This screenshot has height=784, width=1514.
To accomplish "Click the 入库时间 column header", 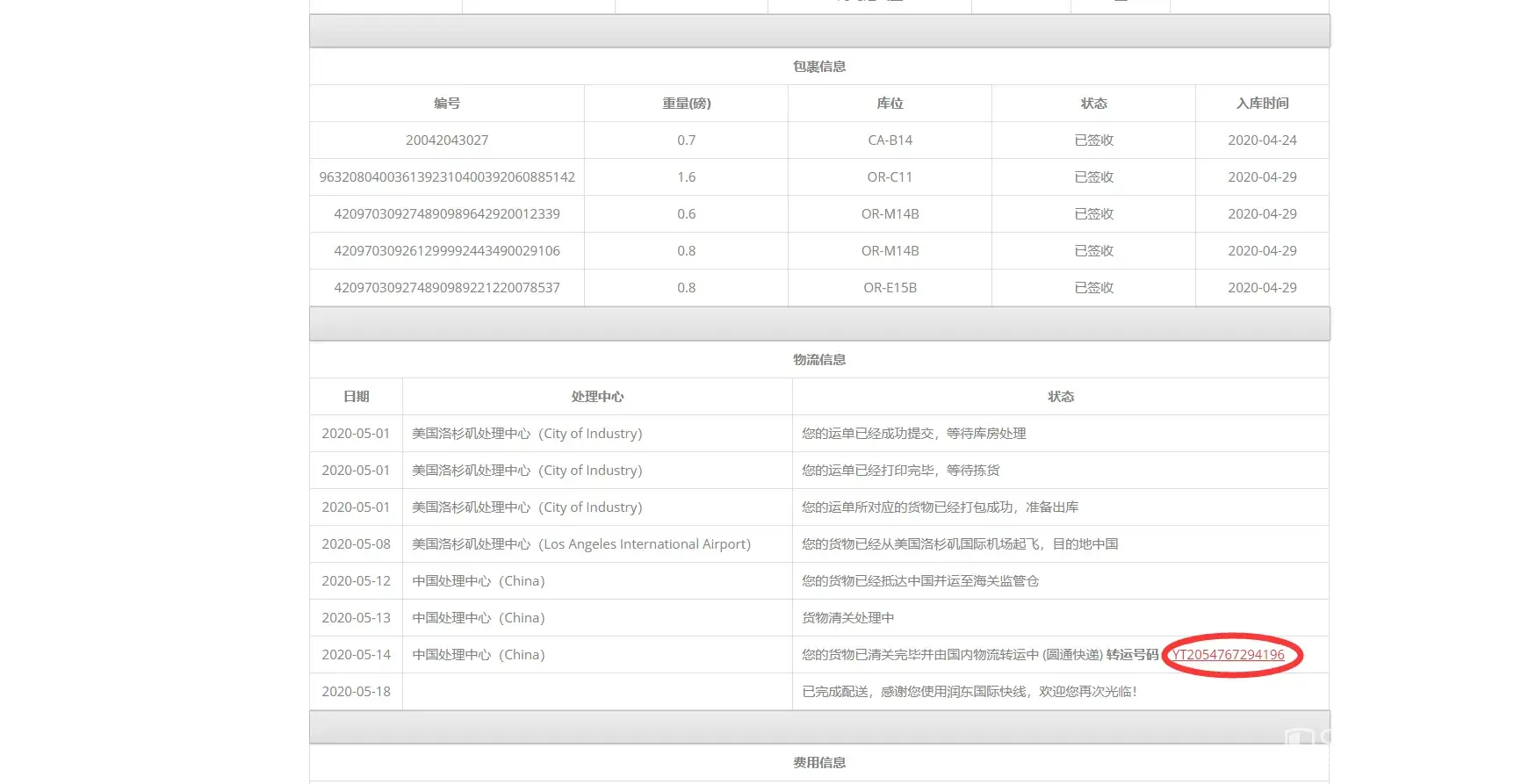I will click(x=1262, y=104).
